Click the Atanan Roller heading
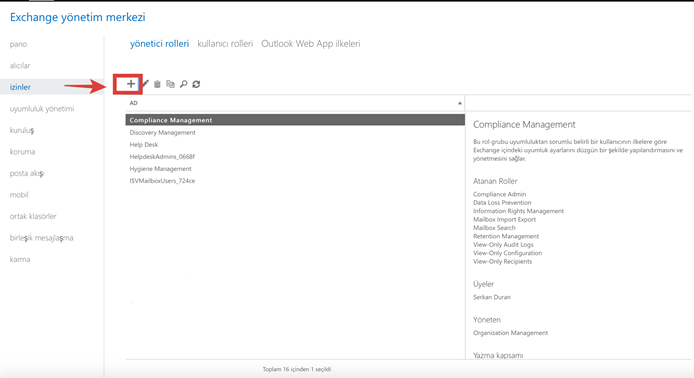The height and width of the screenshot is (378, 694). [x=495, y=181]
